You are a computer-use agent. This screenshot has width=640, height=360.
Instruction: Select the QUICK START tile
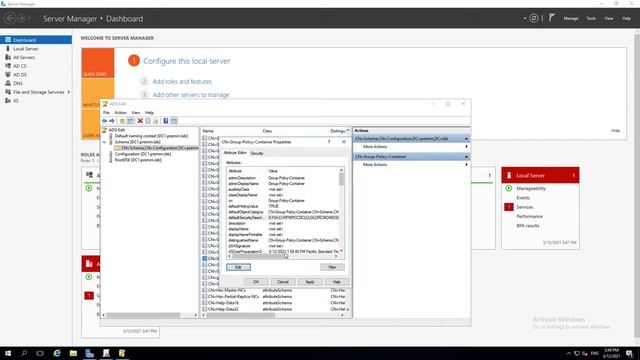[98, 63]
